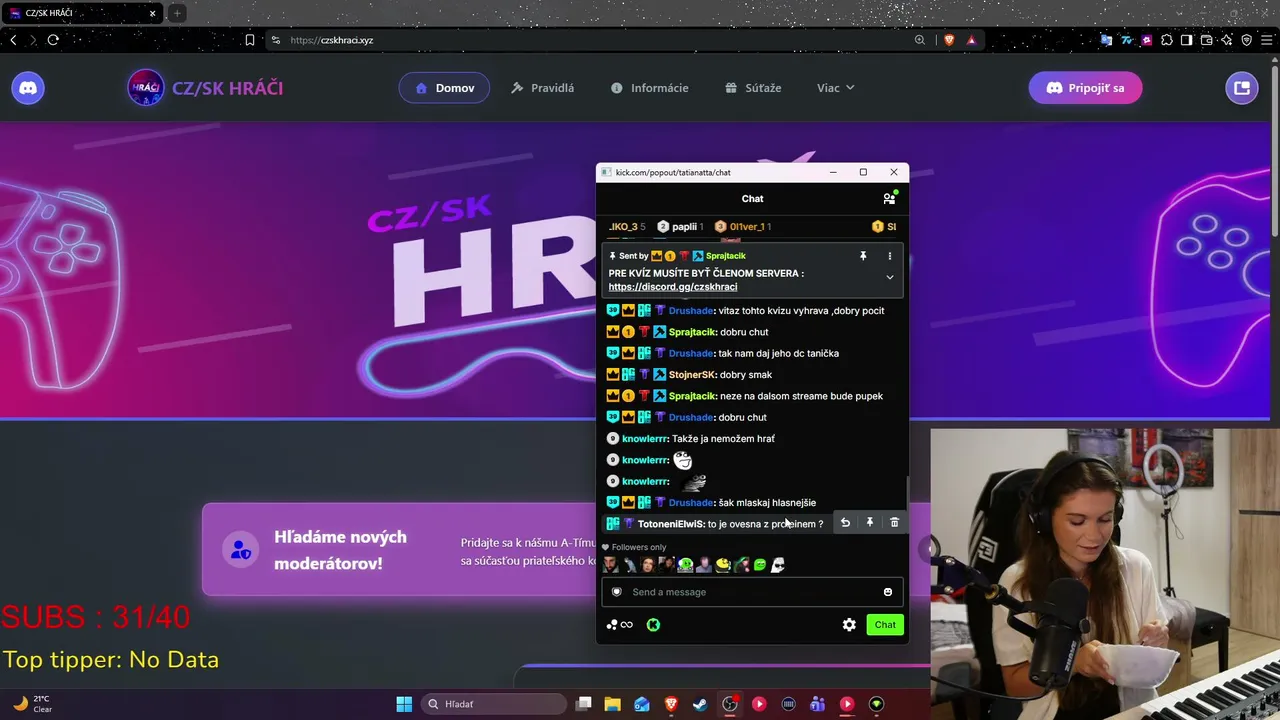Image resolution: width=1280 pixels, height=720 pixels.
Task: Open OBS Studio from the taskbar
Action: click(730, 704)
